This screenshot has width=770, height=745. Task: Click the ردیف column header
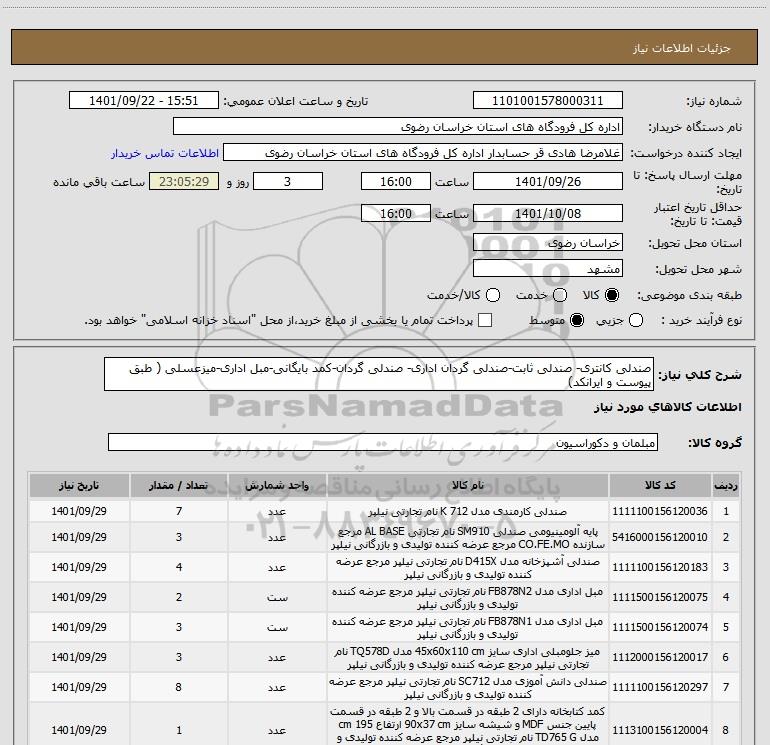click(726, 485)
